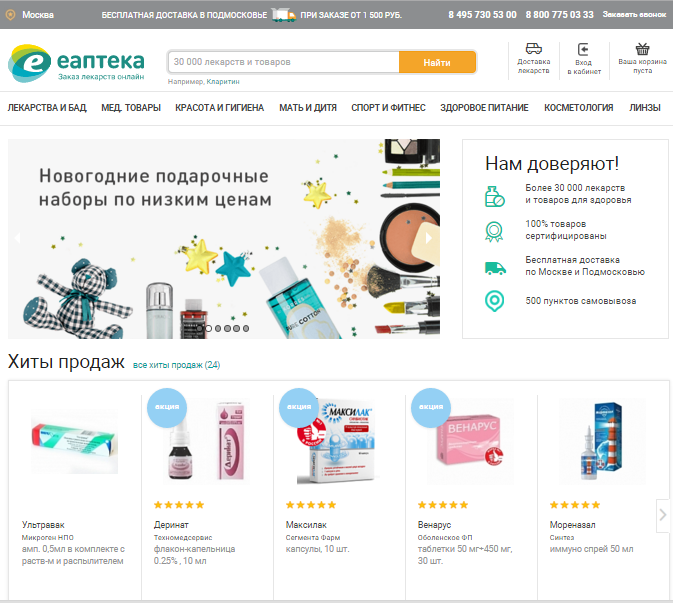Open МАТЬ И ДИТЯ menu
This screenshot has height=603, width=673.
coord(308,108)
